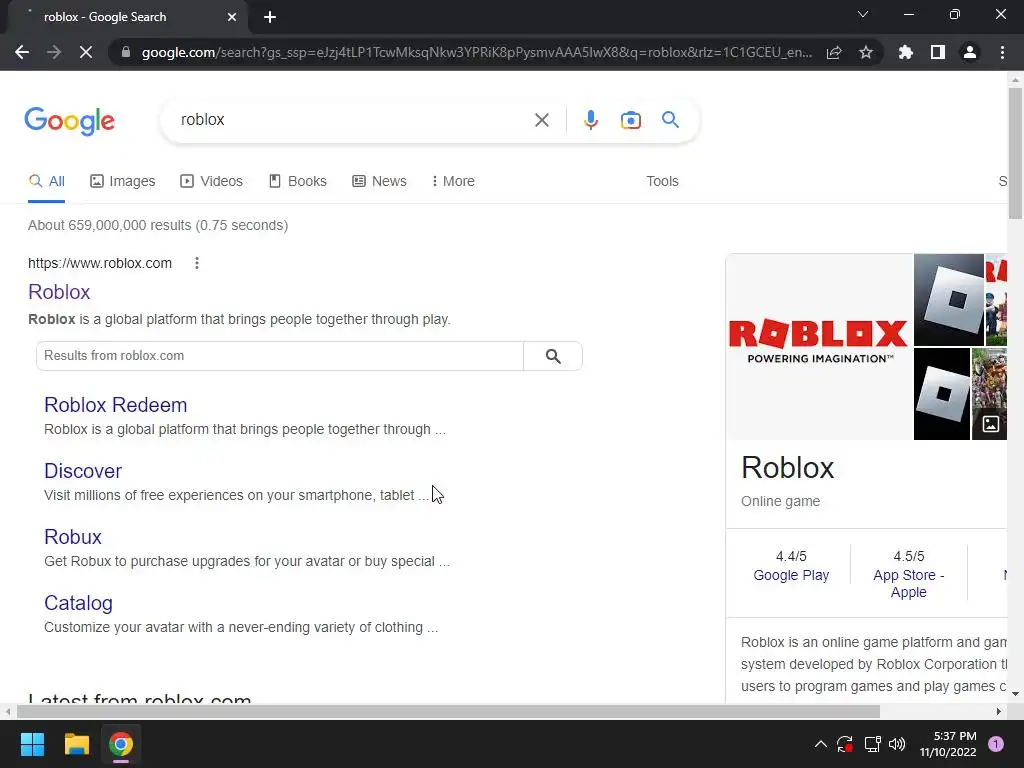This screenshot has width=1024, height=768.
Task: Open the Roblox Powering Imagination logo image
Action: click(x=819, y=347)
